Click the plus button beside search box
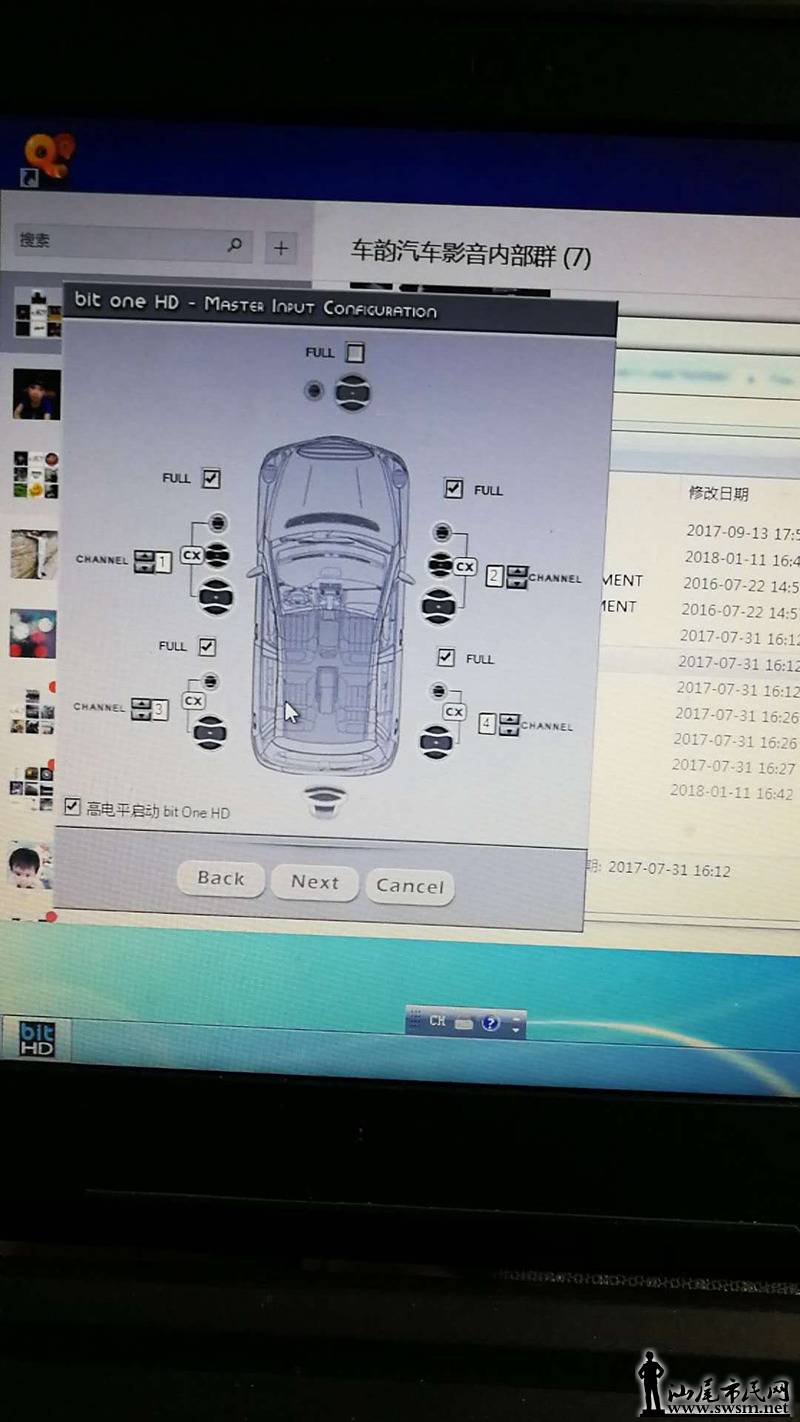Viewport: 800px width, 1422px height. 281,248
